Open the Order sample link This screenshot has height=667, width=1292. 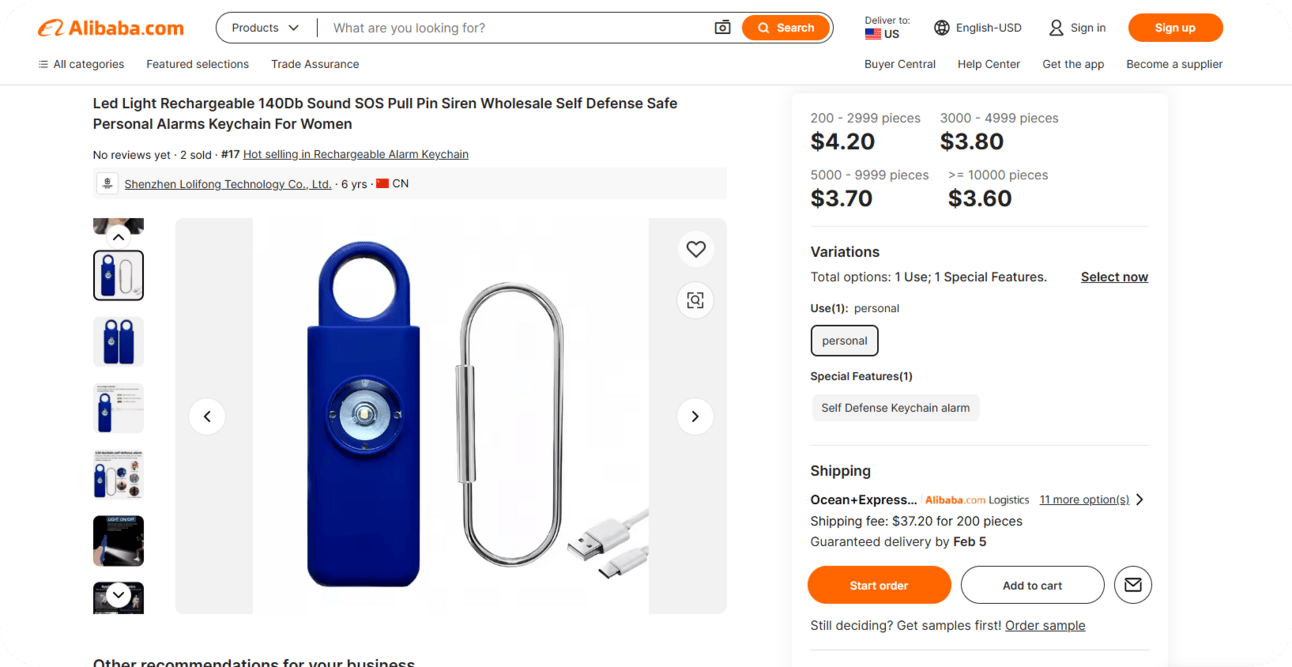[1045, 625]
